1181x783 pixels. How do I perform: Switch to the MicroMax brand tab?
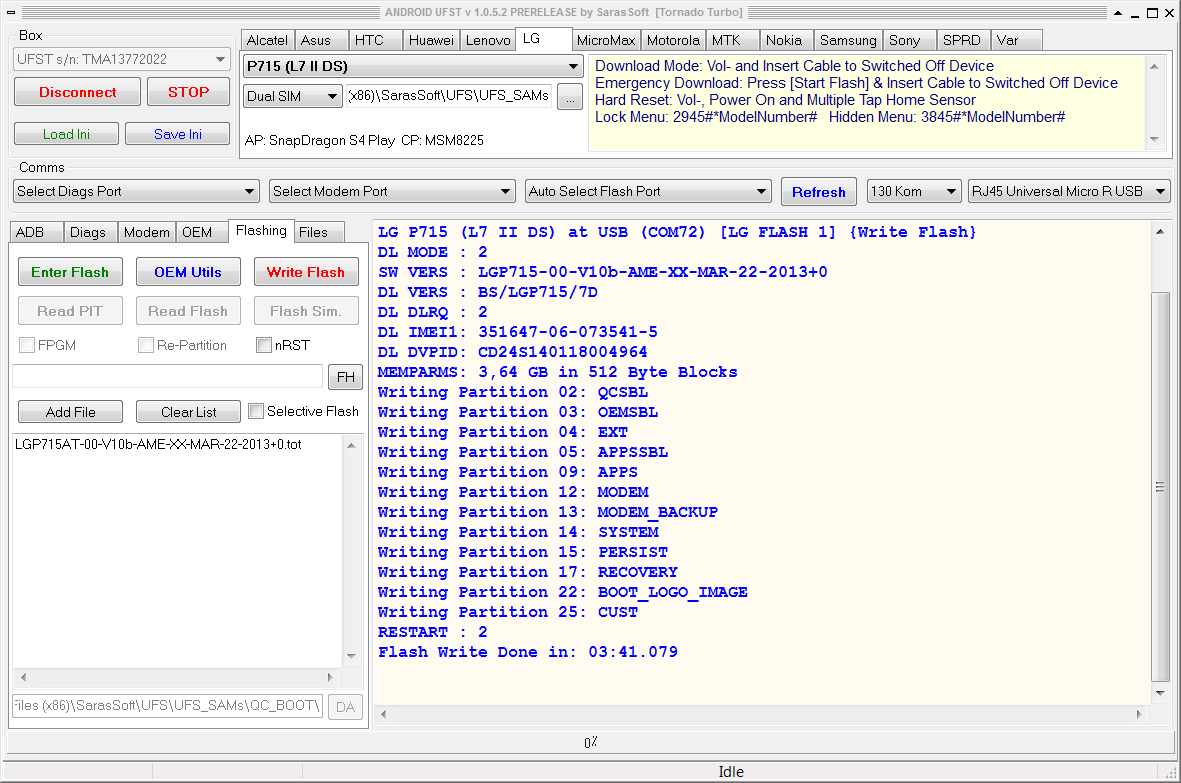(x=606, y=40)
